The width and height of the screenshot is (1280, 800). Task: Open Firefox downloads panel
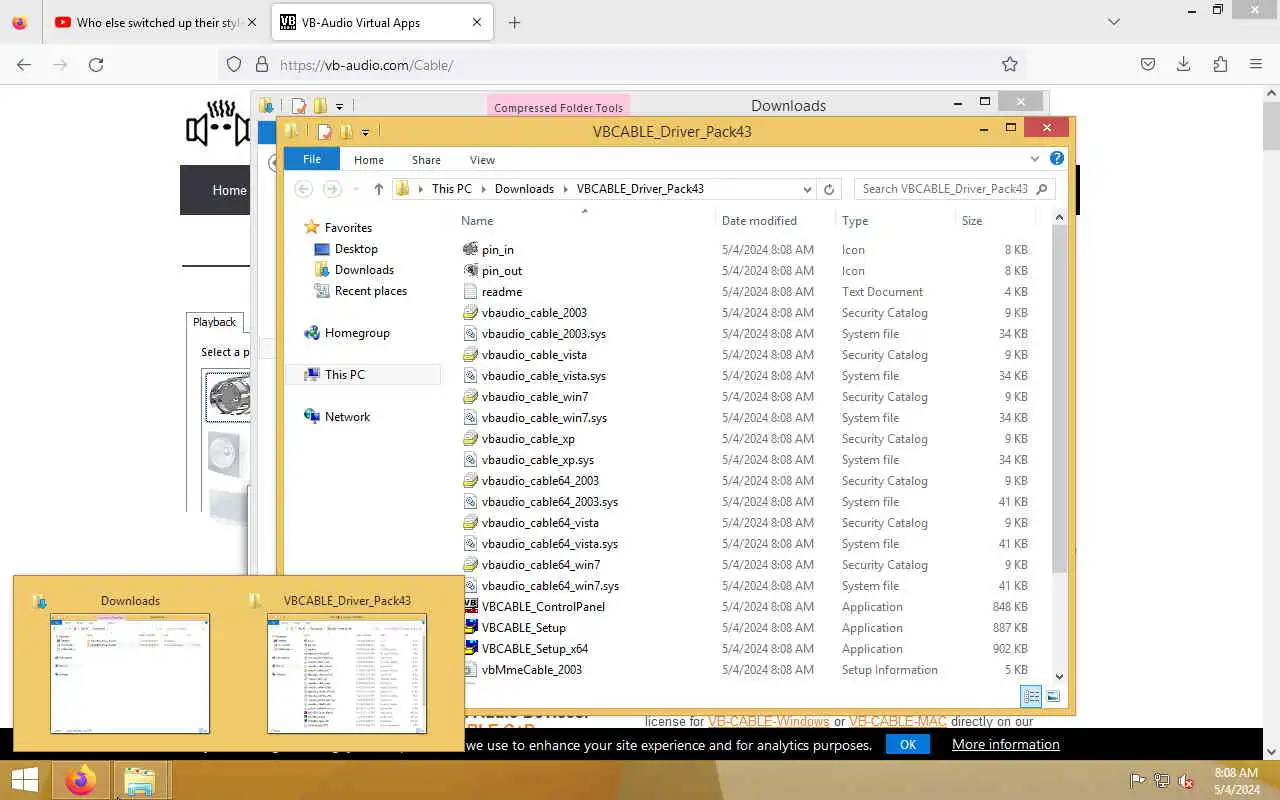click(1184, 64)
